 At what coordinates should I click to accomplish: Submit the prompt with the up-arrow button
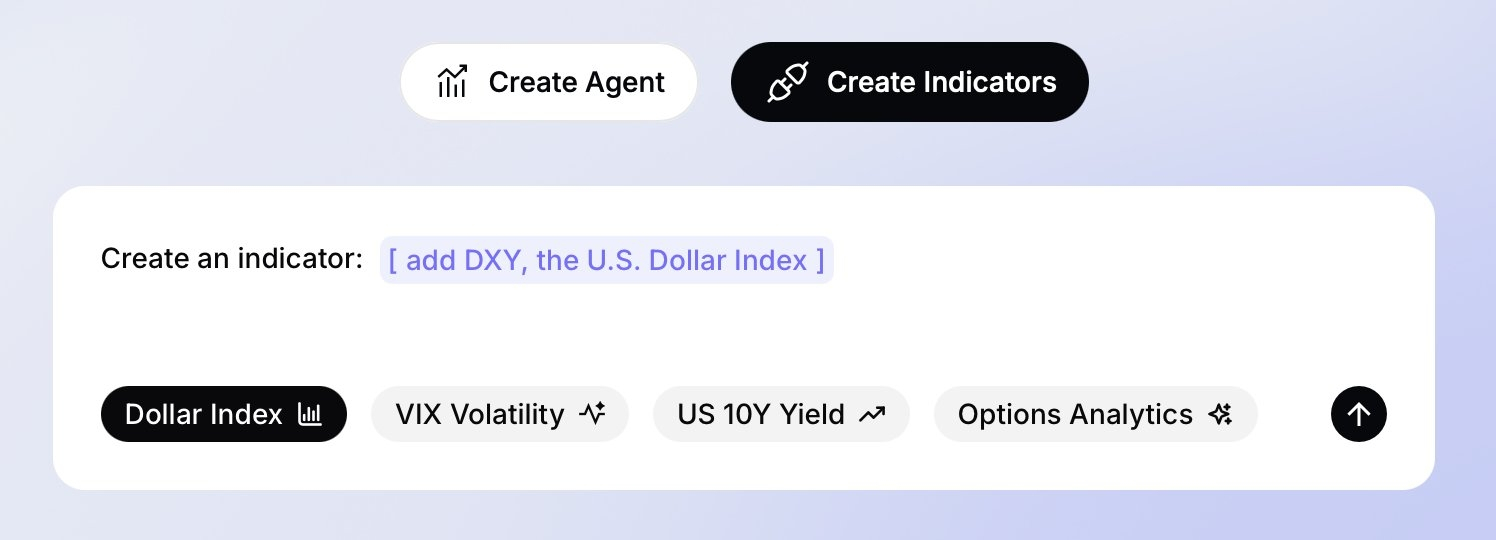(x=1358, y=414)
